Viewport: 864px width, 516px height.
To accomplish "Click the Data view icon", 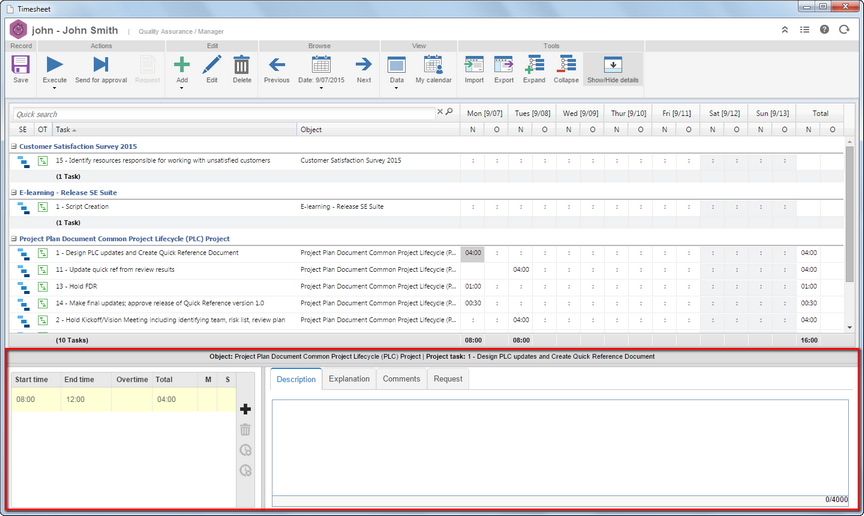I will click(x=397, y=65).
